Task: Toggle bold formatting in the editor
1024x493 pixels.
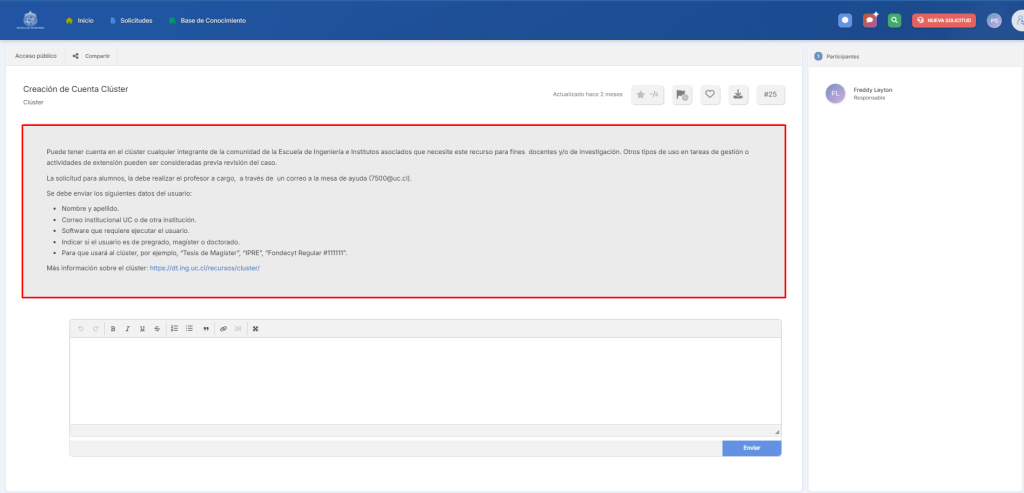Action: (113, 329)
